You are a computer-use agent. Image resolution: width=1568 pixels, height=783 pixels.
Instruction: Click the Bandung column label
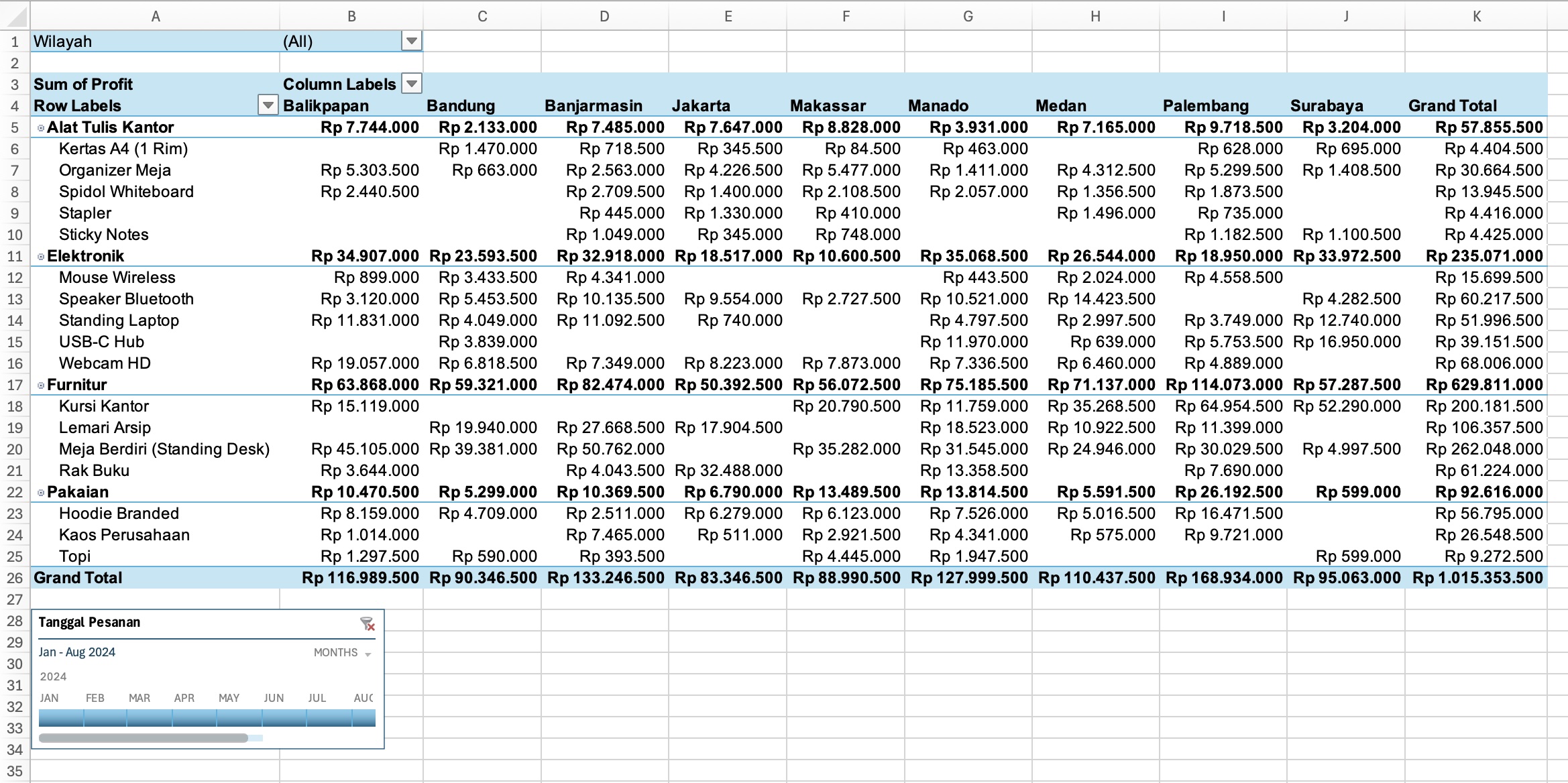click(x=461, y=106)
